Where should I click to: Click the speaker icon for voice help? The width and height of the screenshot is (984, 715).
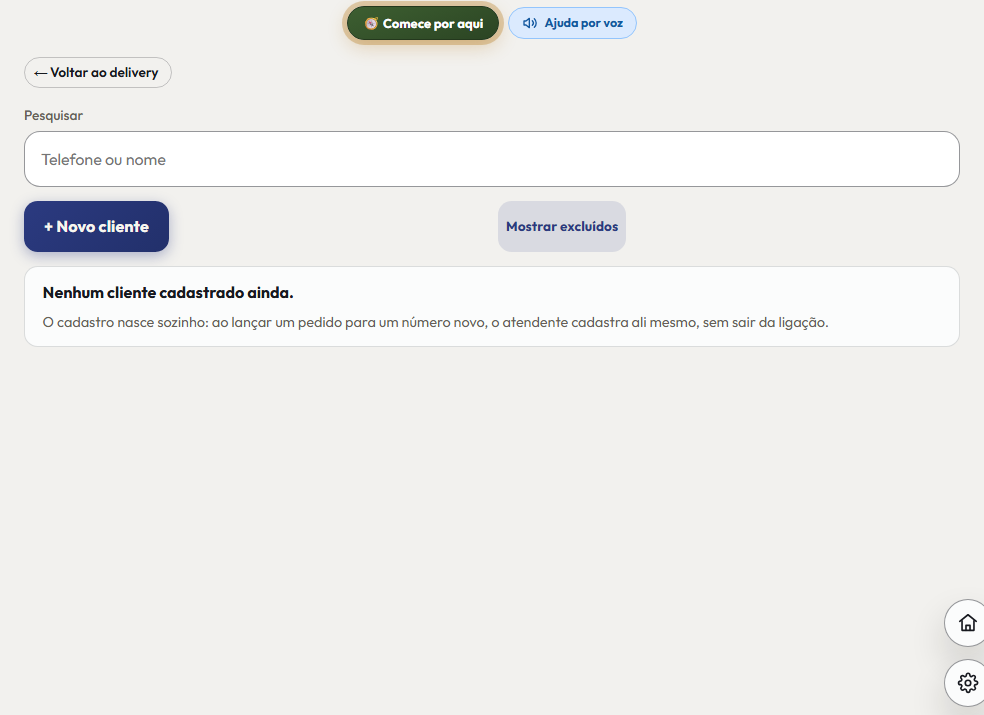[x=530, y=23]
